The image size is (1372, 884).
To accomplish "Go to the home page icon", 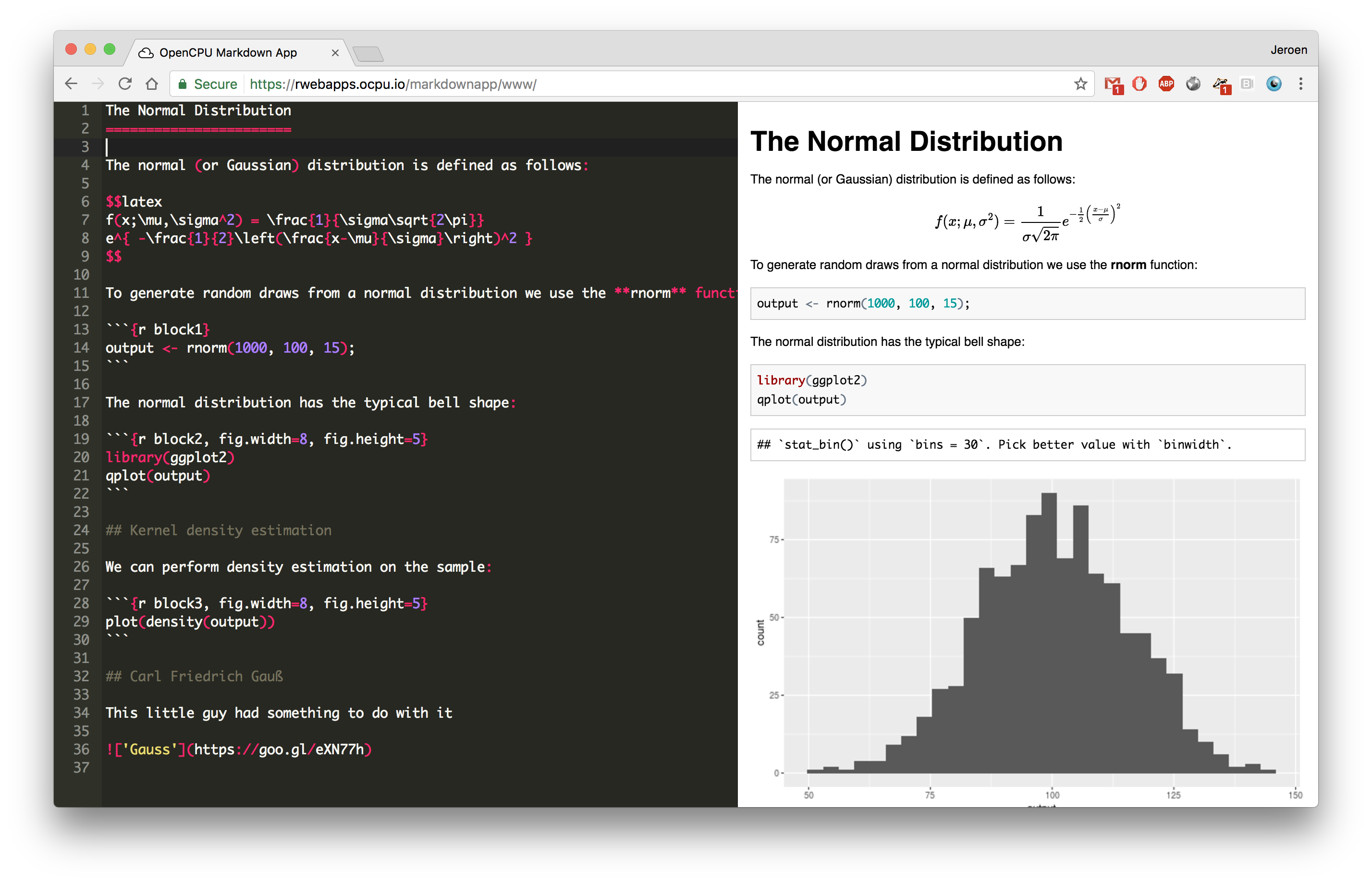I will 152,84.
